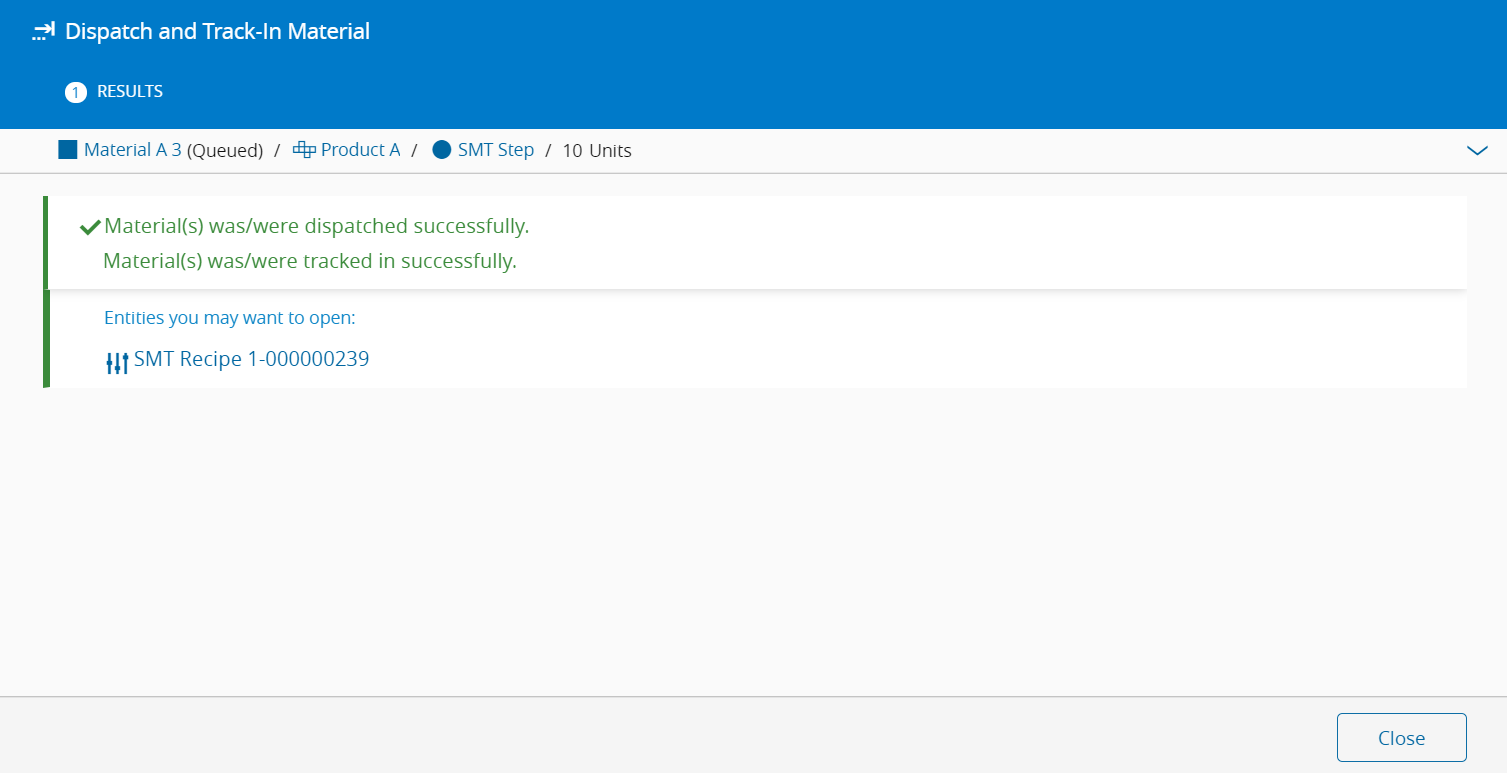Click the Entities you may want to open label
This screenshot has height=773, width=1507.
click(230, 318)
